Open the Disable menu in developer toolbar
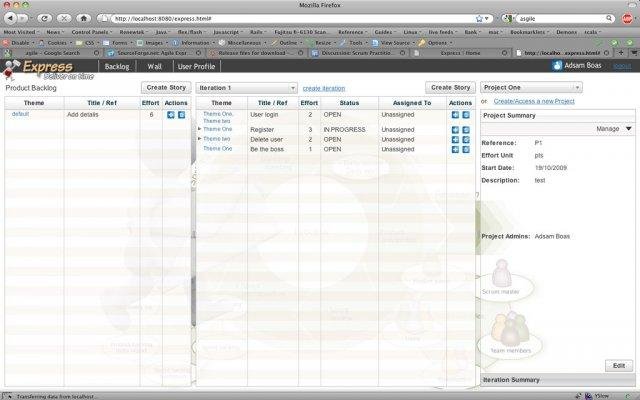This screenshot has height=400, width=640. [18, 42]
